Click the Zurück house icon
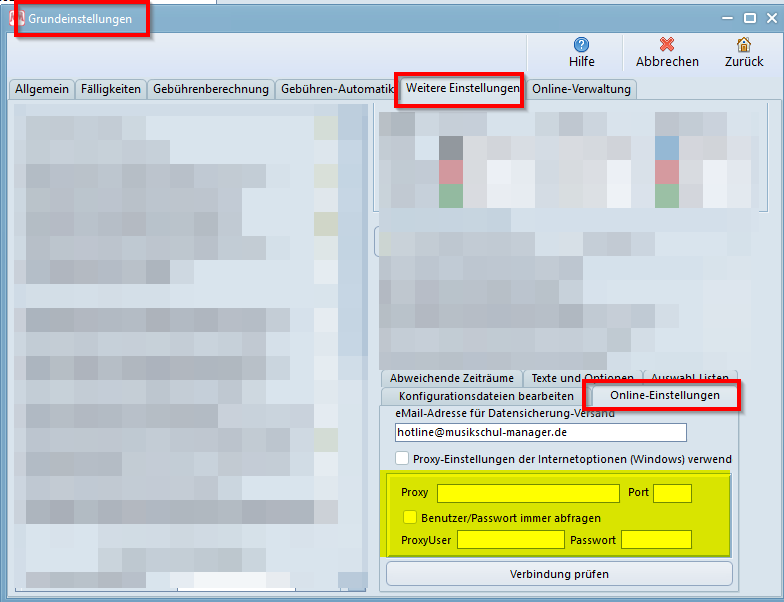The height and width of the screenshot is (602, 784). coord(743,45)
